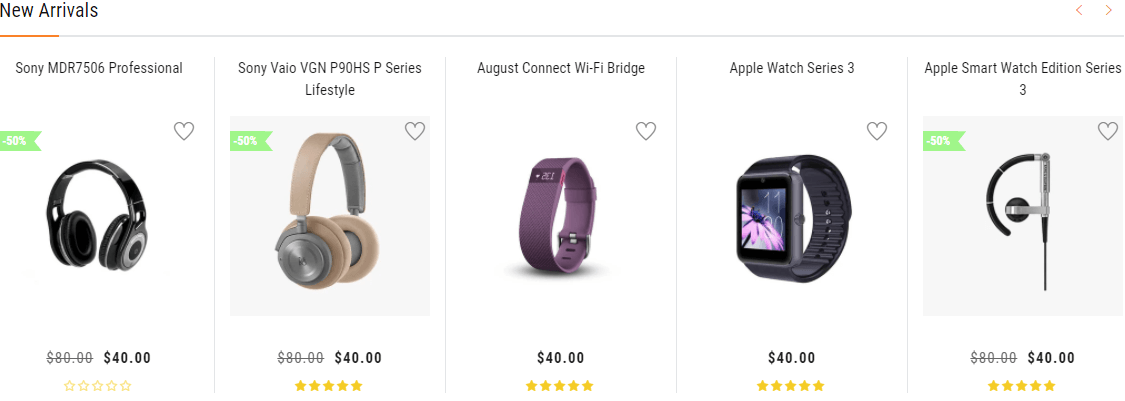View black earhook earphone image
1125x401 pixels.
point(1020,216)
